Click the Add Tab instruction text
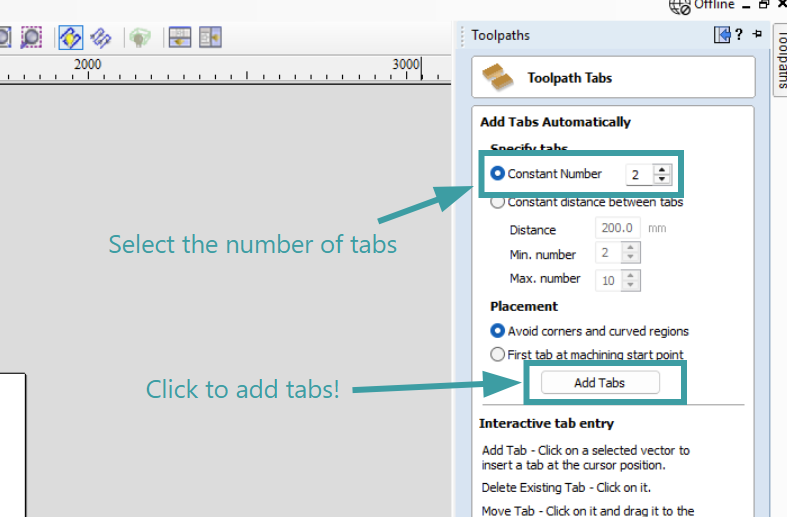This screenshot has width=787, height=517. [586, 458]
